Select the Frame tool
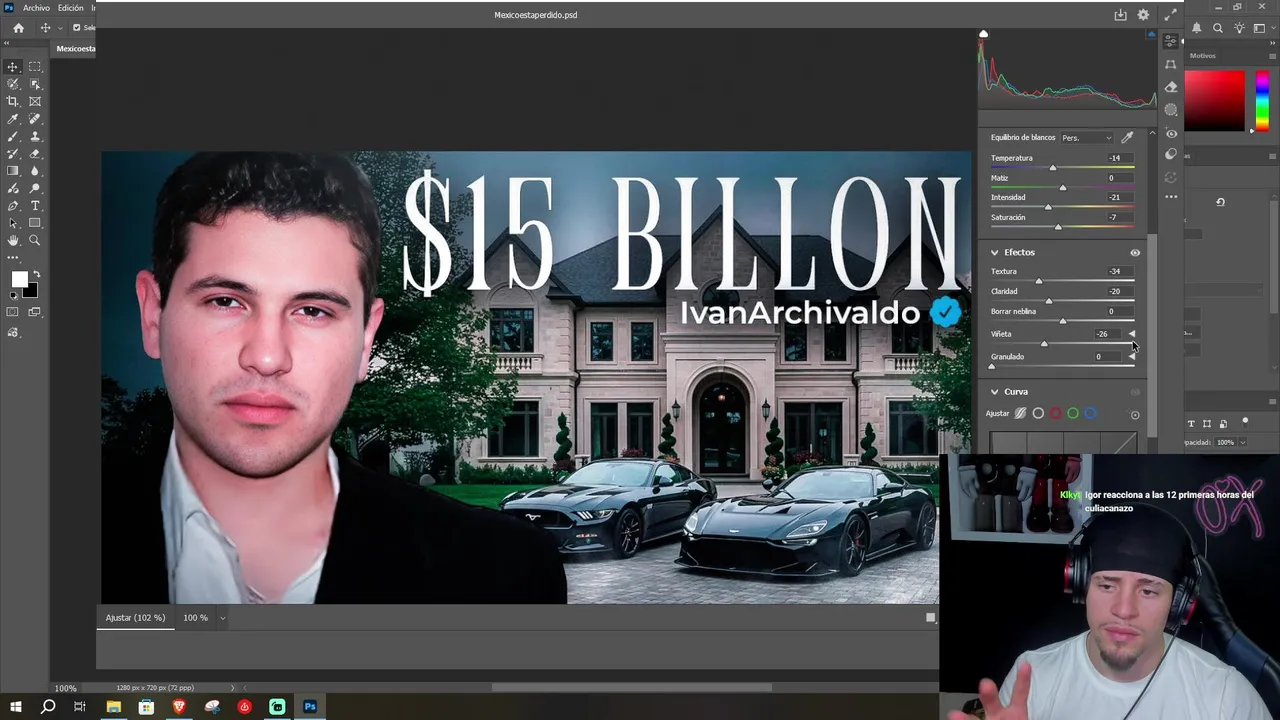This screenshot has height=720, width=1280. pyautogui.click(x=35, y=101)
